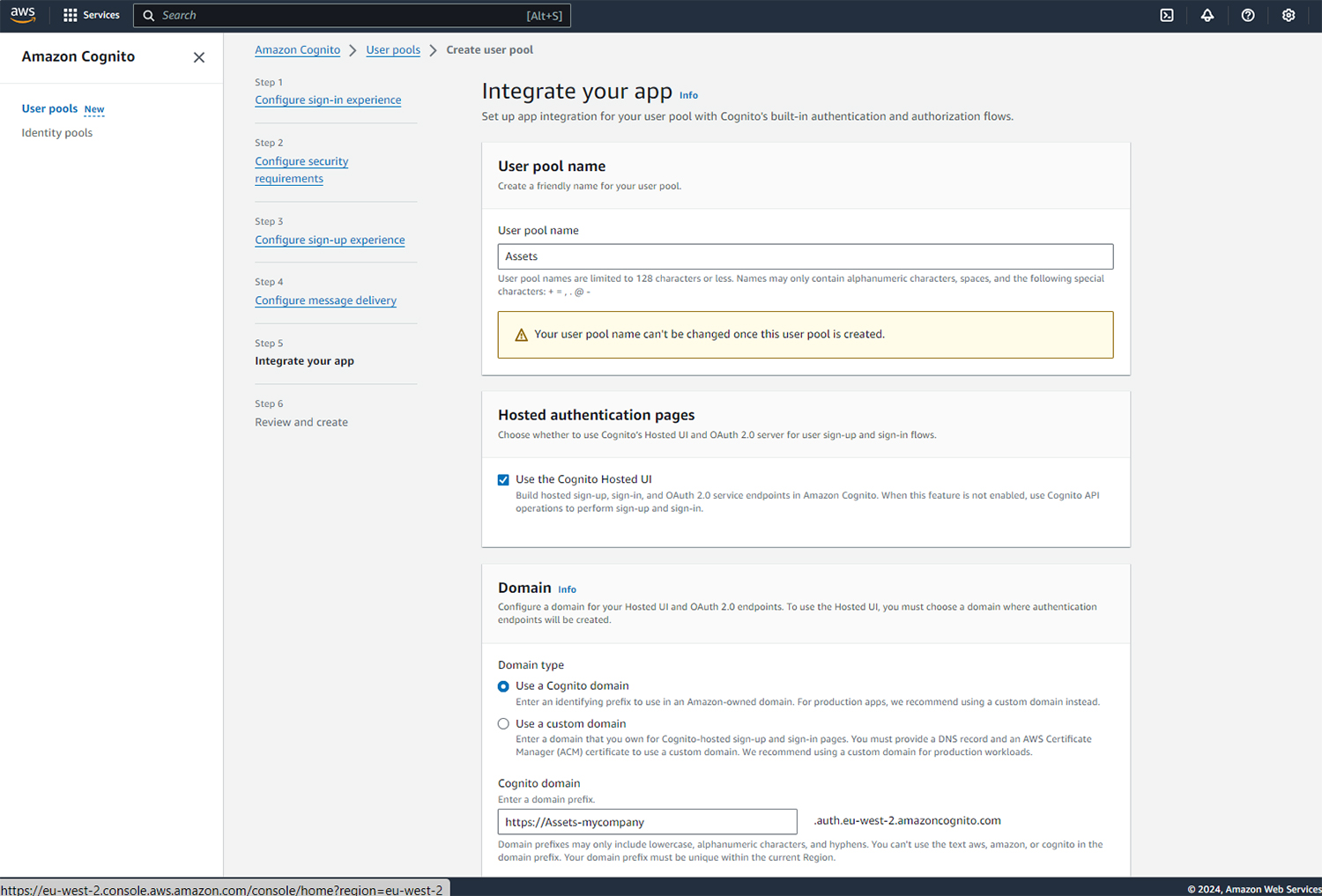Select Use a custom domain option
Viewport: 1322px width, 896px height.
(503, 724)
